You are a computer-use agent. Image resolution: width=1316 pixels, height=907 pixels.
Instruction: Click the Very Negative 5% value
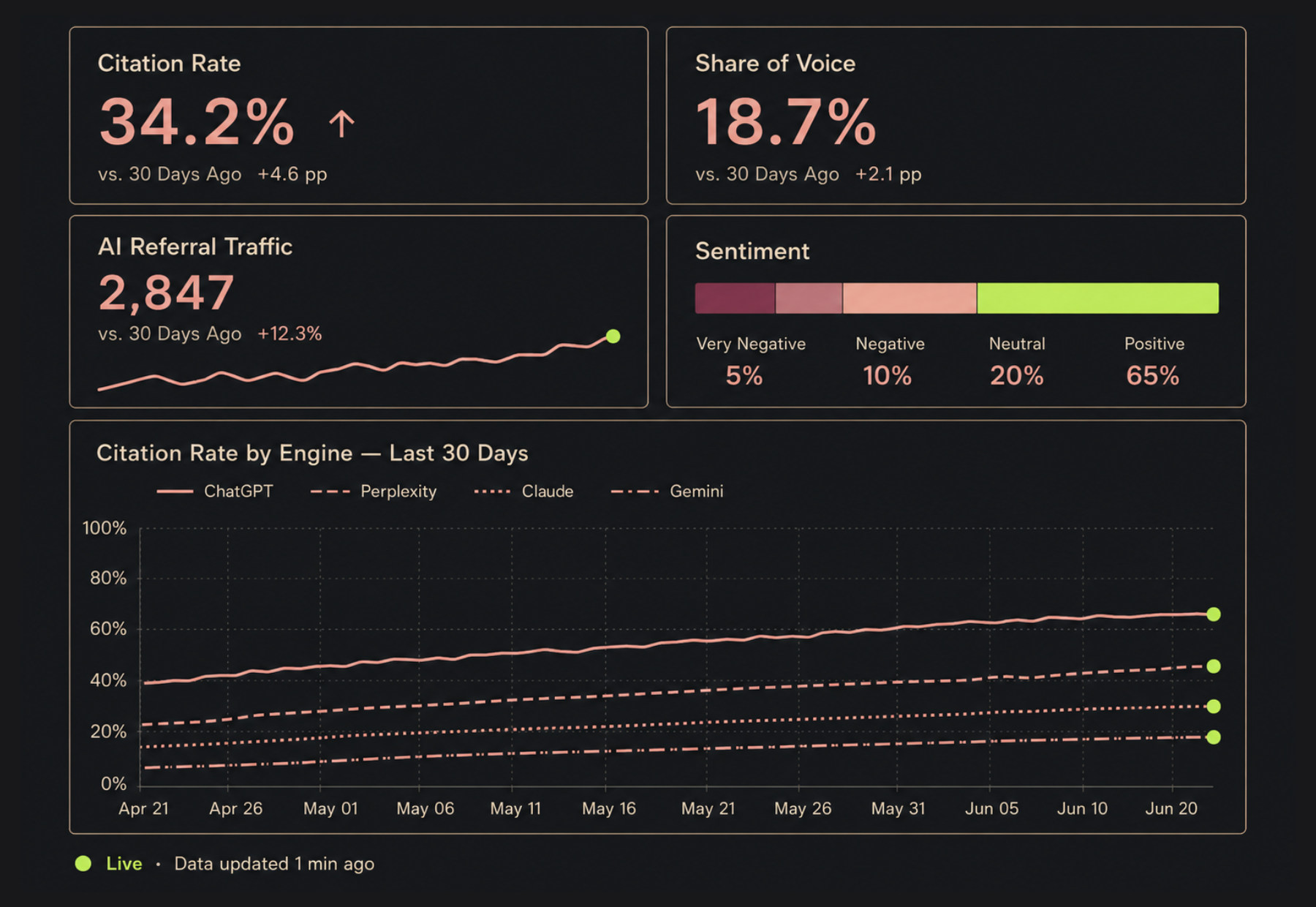744,376
